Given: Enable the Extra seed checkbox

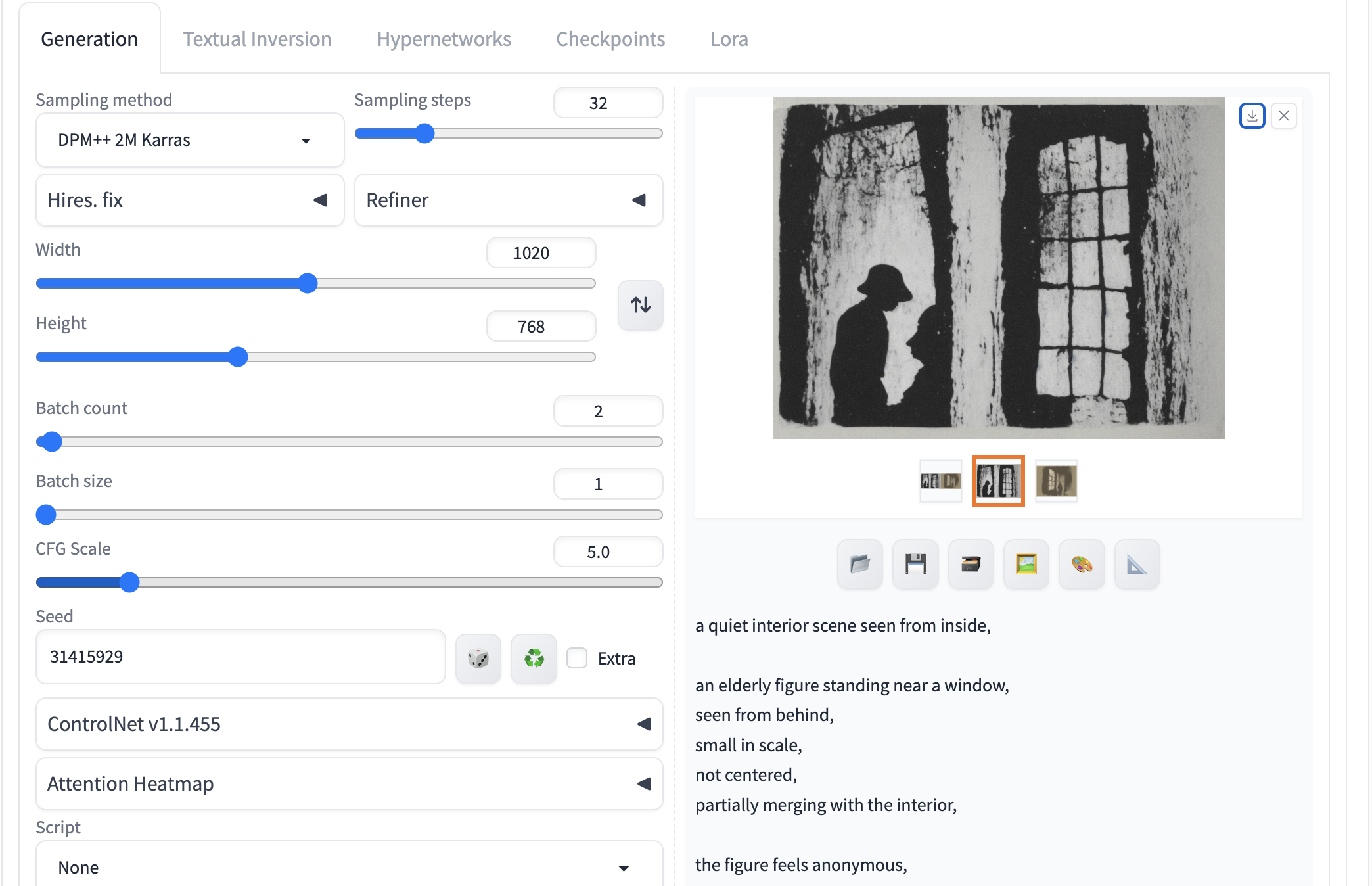Looking at the screenshot, I should click(577, 658).
